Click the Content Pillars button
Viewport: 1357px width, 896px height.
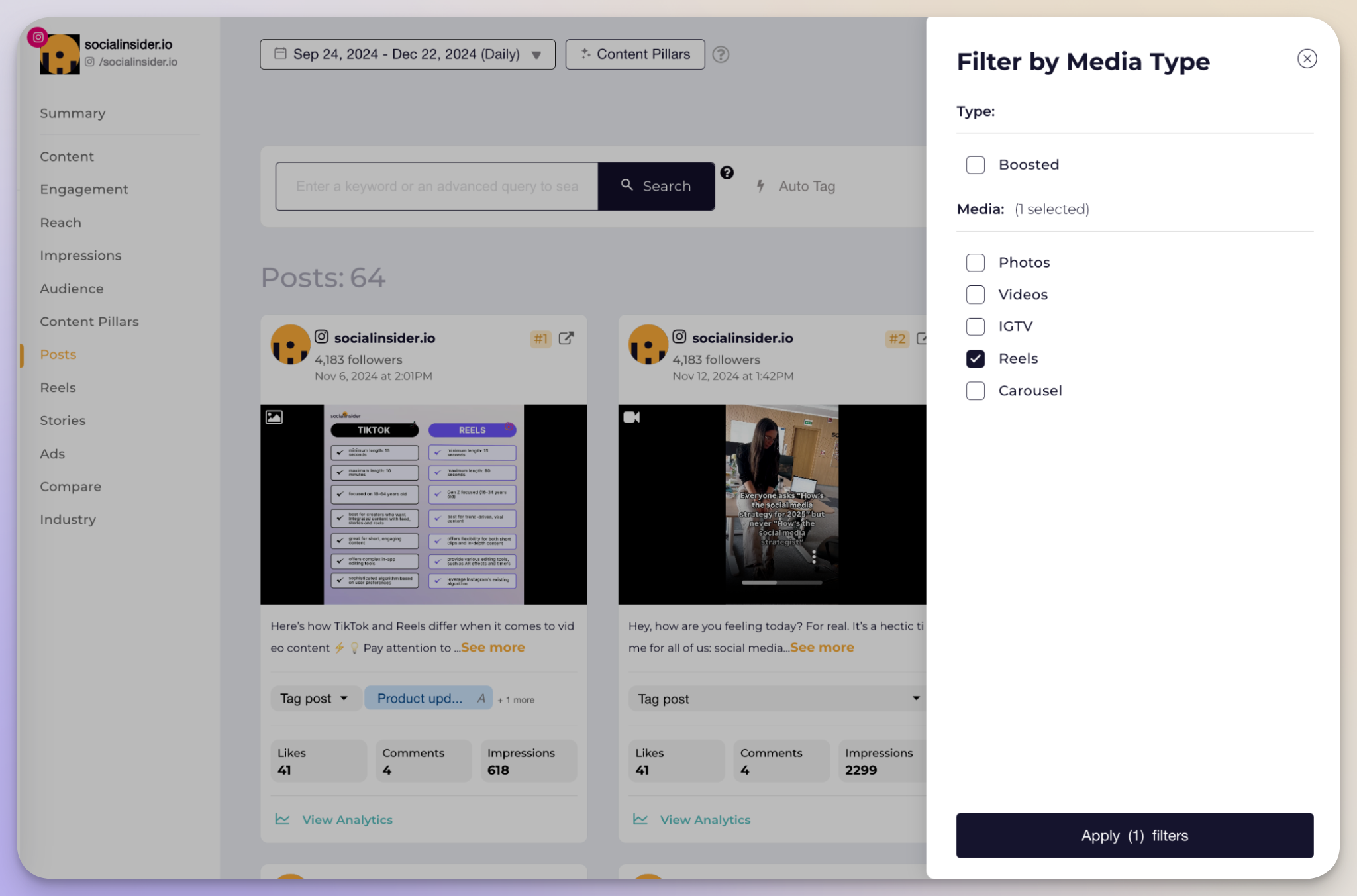tap(634, 54)
